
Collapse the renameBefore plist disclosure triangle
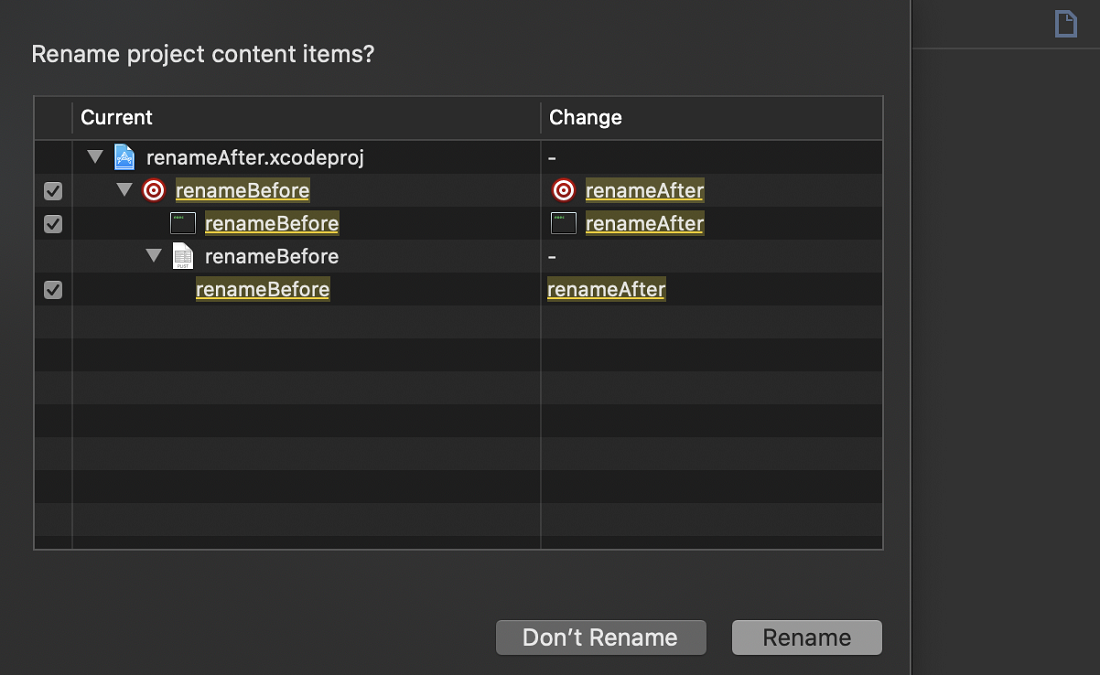coord(154,255)
